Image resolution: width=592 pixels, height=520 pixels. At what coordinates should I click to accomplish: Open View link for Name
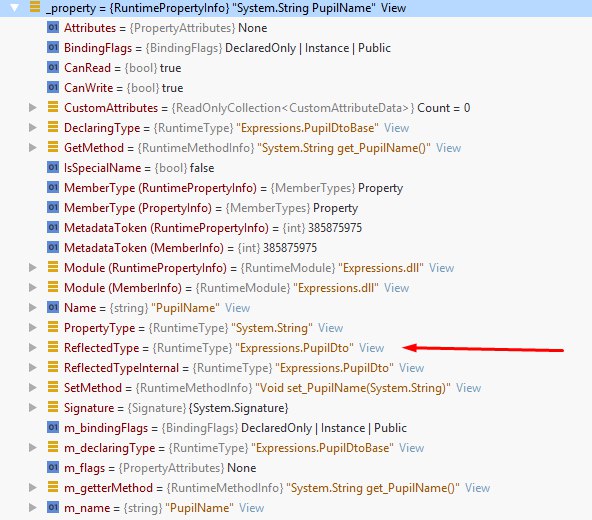point(237,308)
